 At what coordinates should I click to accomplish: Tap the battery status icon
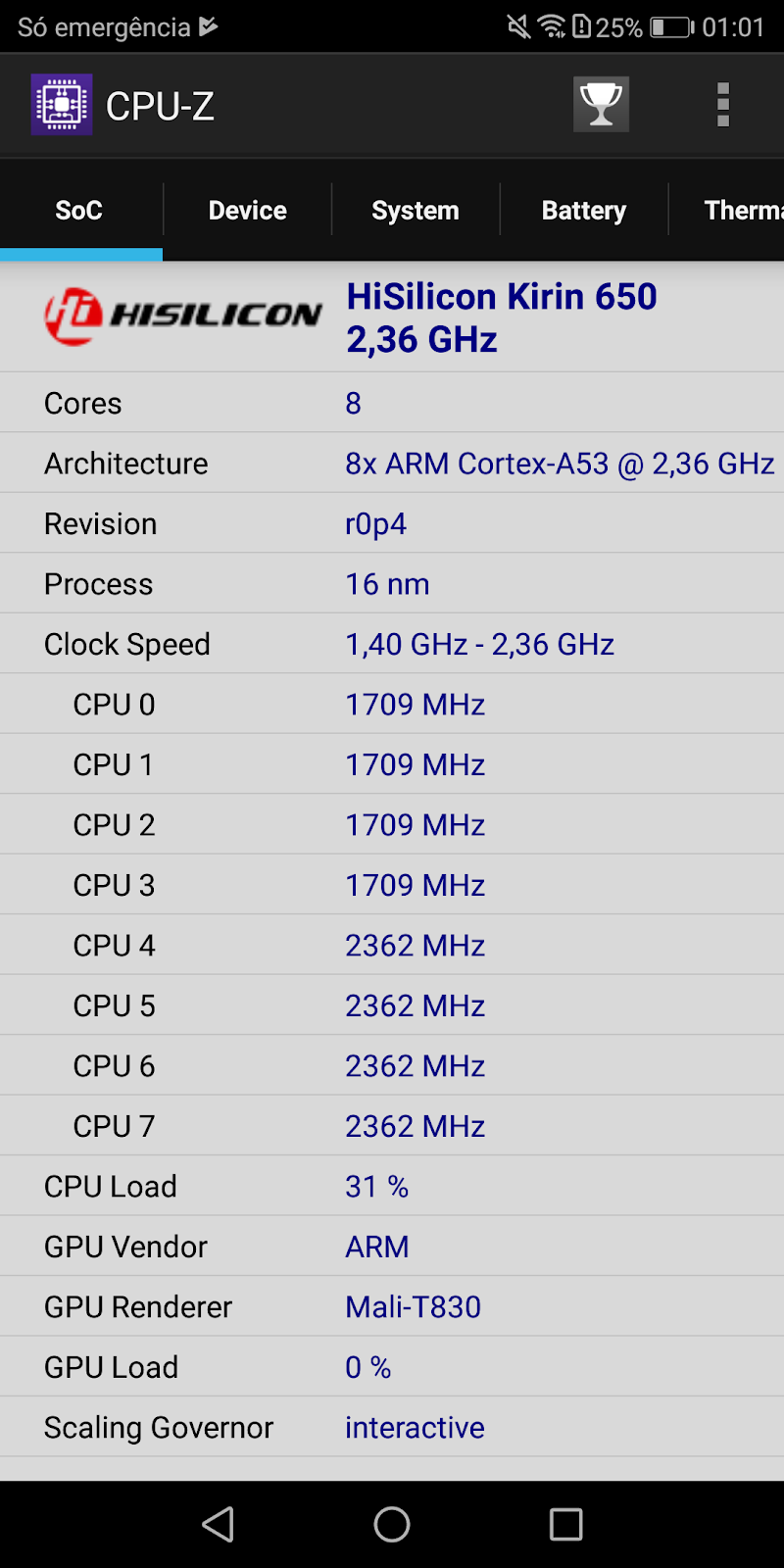pos(672,26)
